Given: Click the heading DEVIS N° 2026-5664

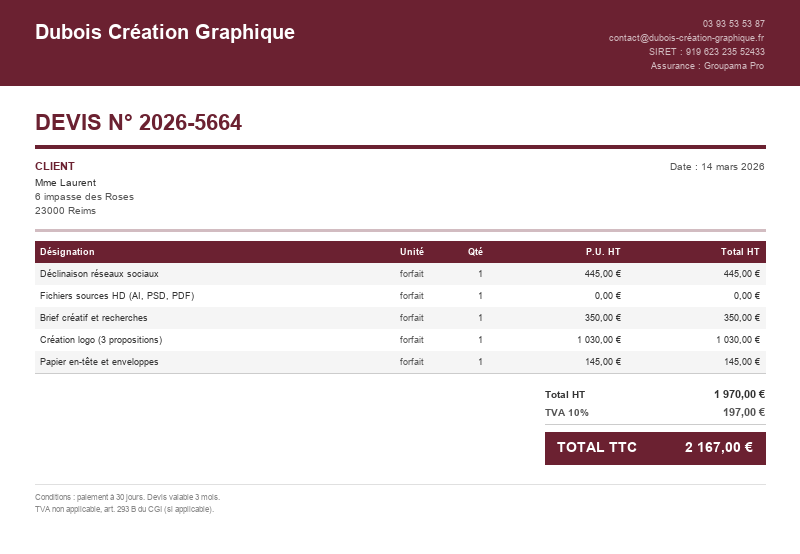Looking at the screenshot, I should tap(138, 122).
